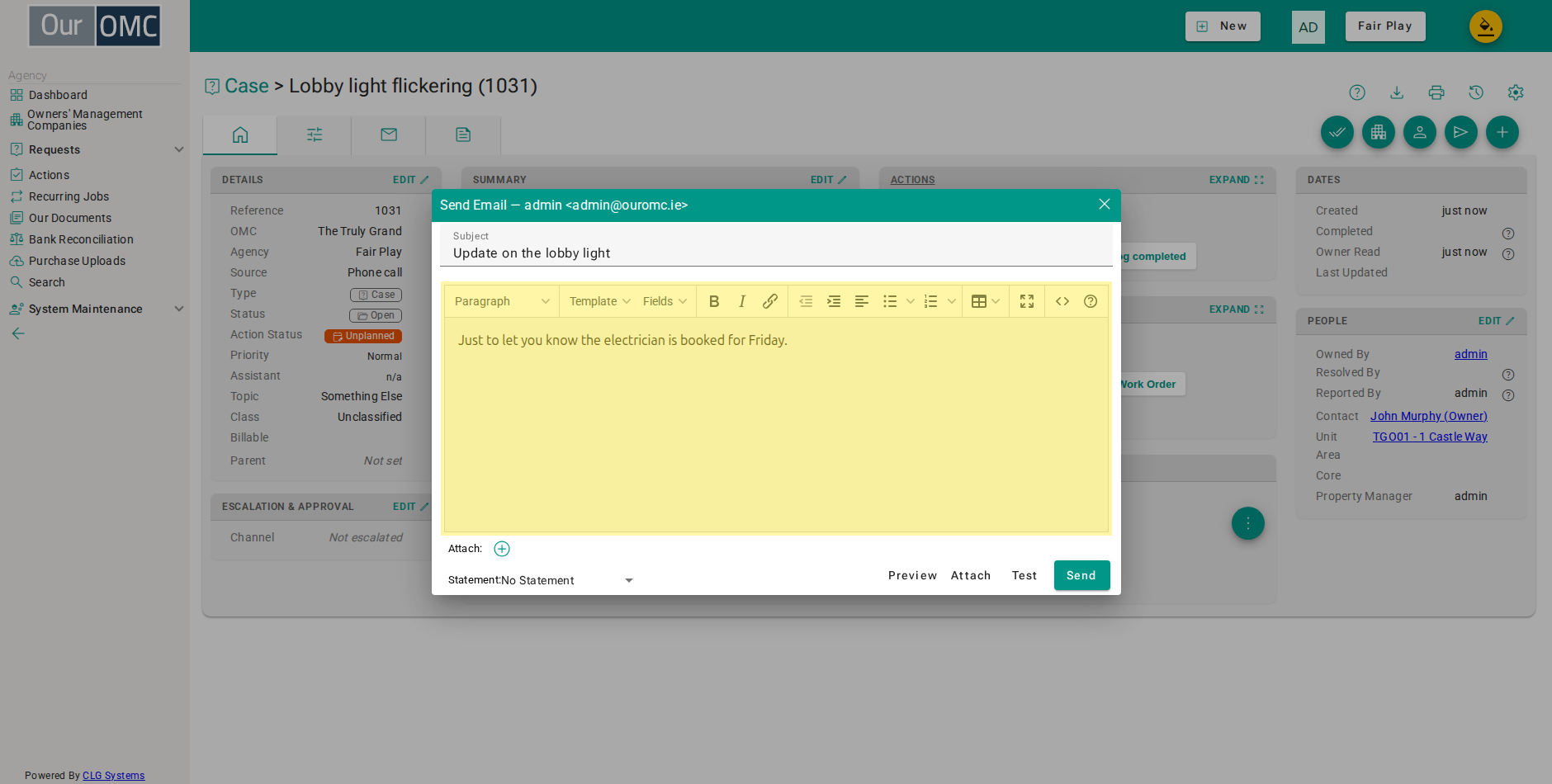View source code of email

click(x=1062, y=301)
